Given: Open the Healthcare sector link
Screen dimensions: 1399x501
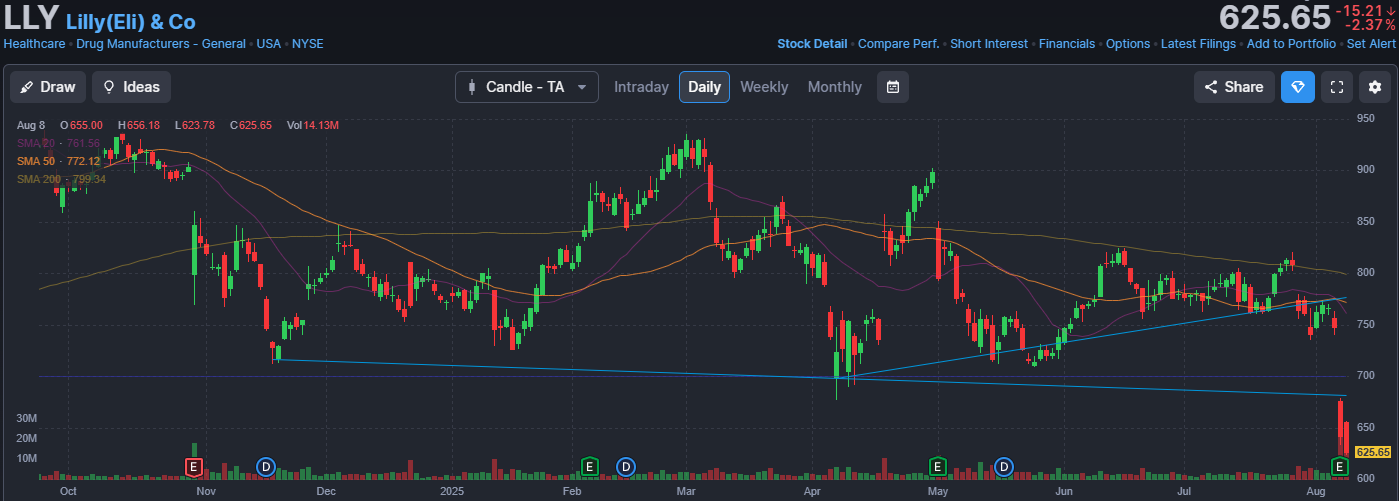Looking at the screenshot, I should tap(34, 44).
